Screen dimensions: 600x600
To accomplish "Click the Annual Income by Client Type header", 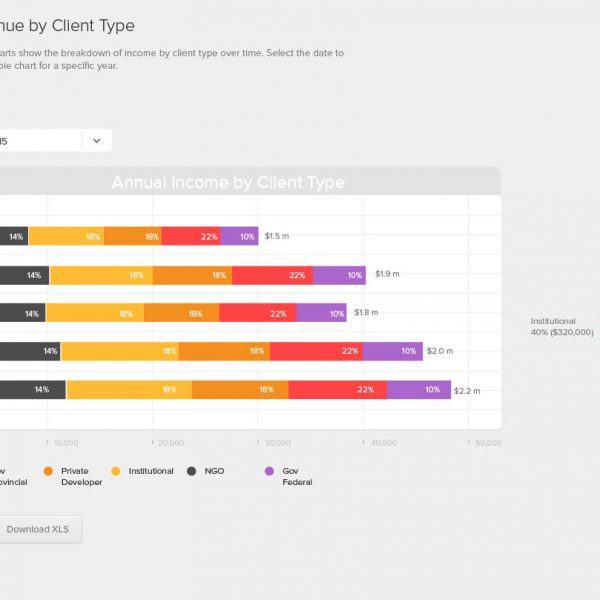I will (228, 182).
